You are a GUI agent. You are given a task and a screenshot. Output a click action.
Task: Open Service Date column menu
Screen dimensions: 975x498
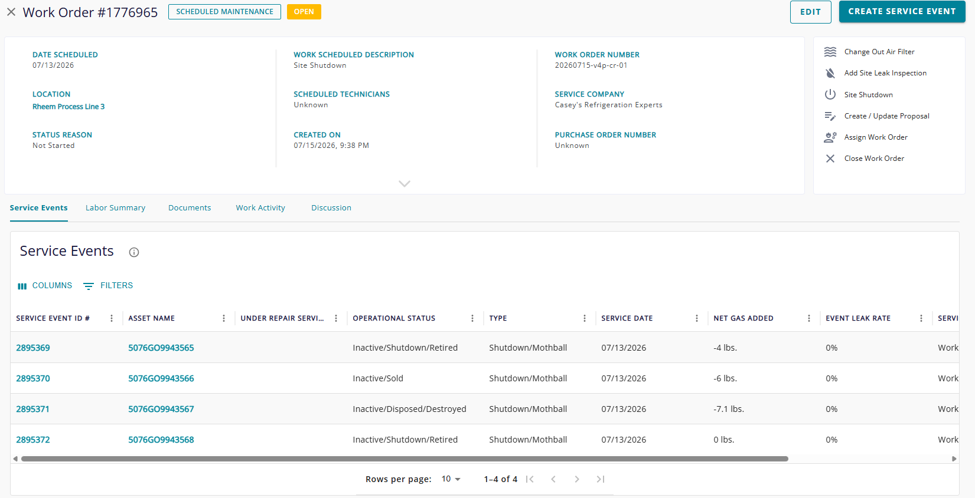pyautogui.click(x=697, y=318)
